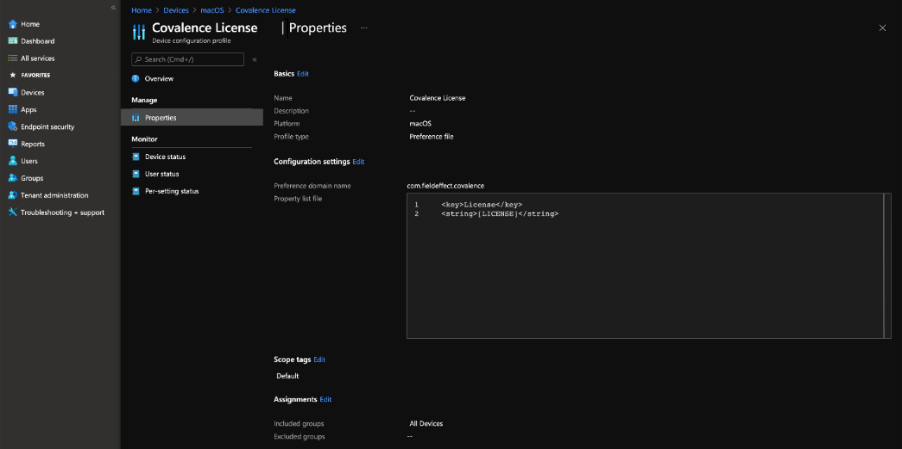
Task: Click the Preference file profile type value
Action: (431, 136)
